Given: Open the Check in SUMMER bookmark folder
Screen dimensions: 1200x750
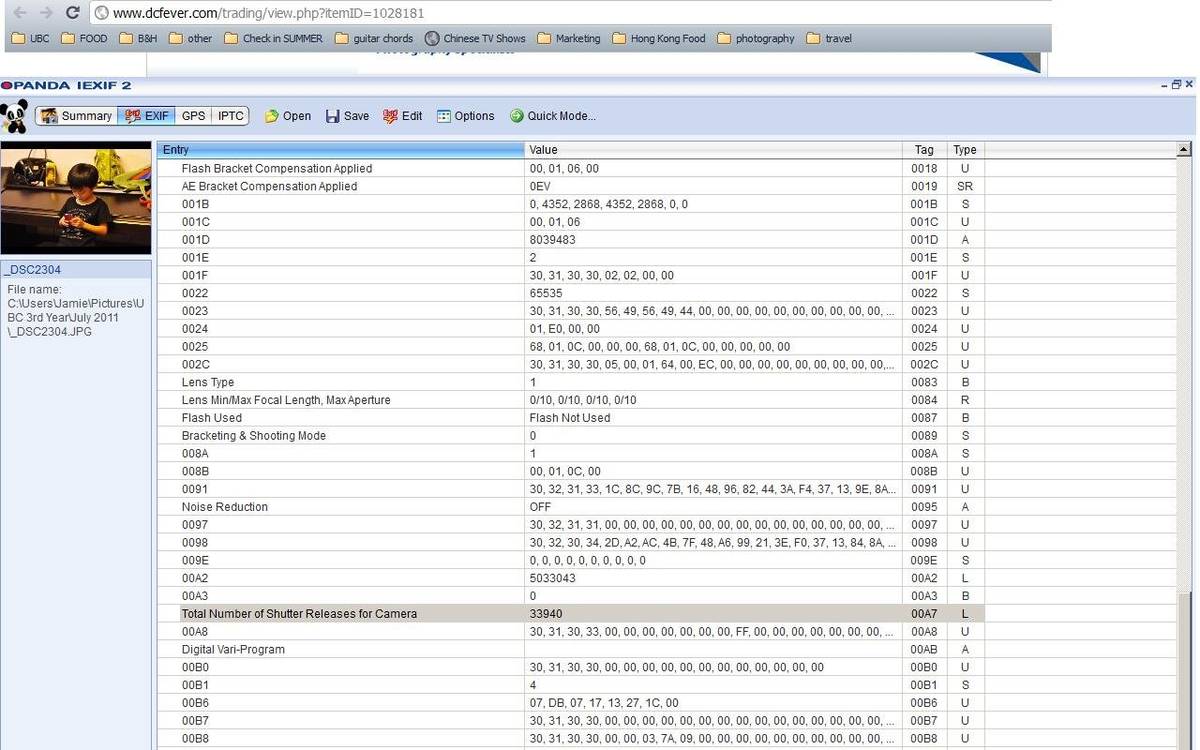Looking at the screenshot, I should [x=273, y=38].
